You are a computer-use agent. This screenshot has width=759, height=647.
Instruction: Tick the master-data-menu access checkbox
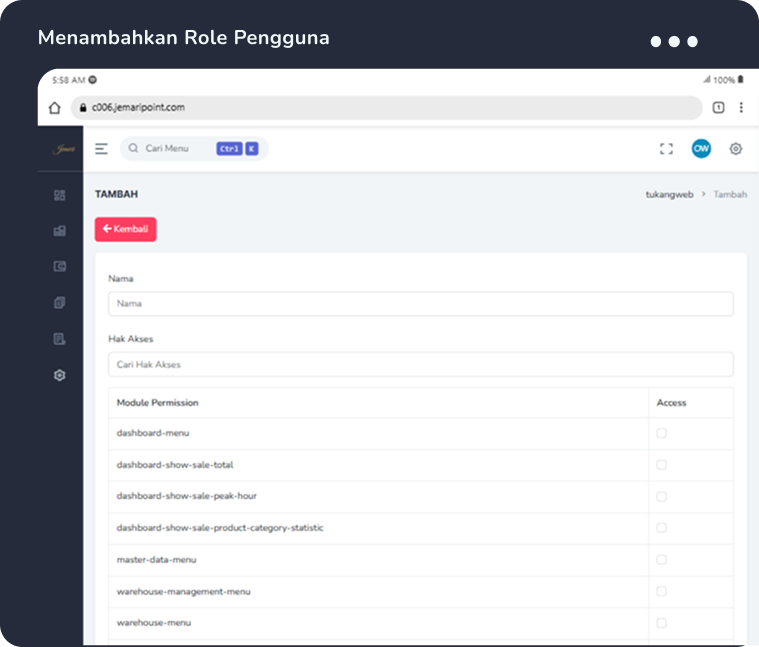pyautogui.click(x=661, y=560)
